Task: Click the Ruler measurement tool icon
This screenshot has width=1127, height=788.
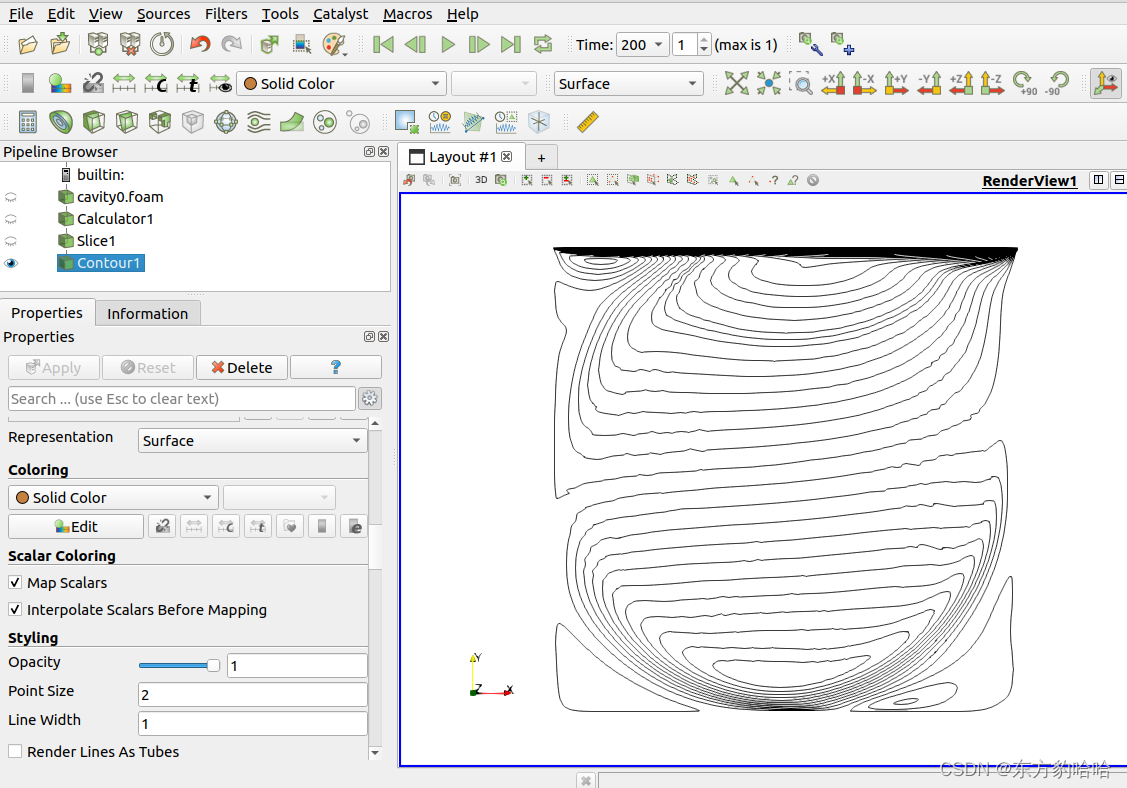Action: [588, 122]
